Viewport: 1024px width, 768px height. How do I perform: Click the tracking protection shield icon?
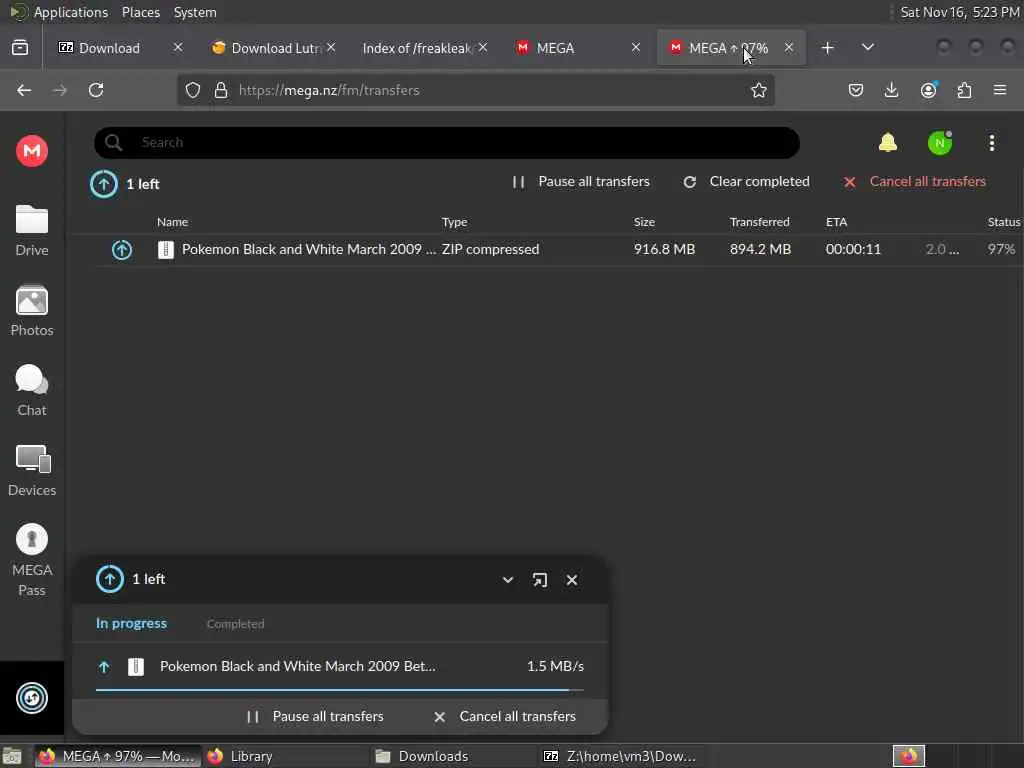(193, 90)
